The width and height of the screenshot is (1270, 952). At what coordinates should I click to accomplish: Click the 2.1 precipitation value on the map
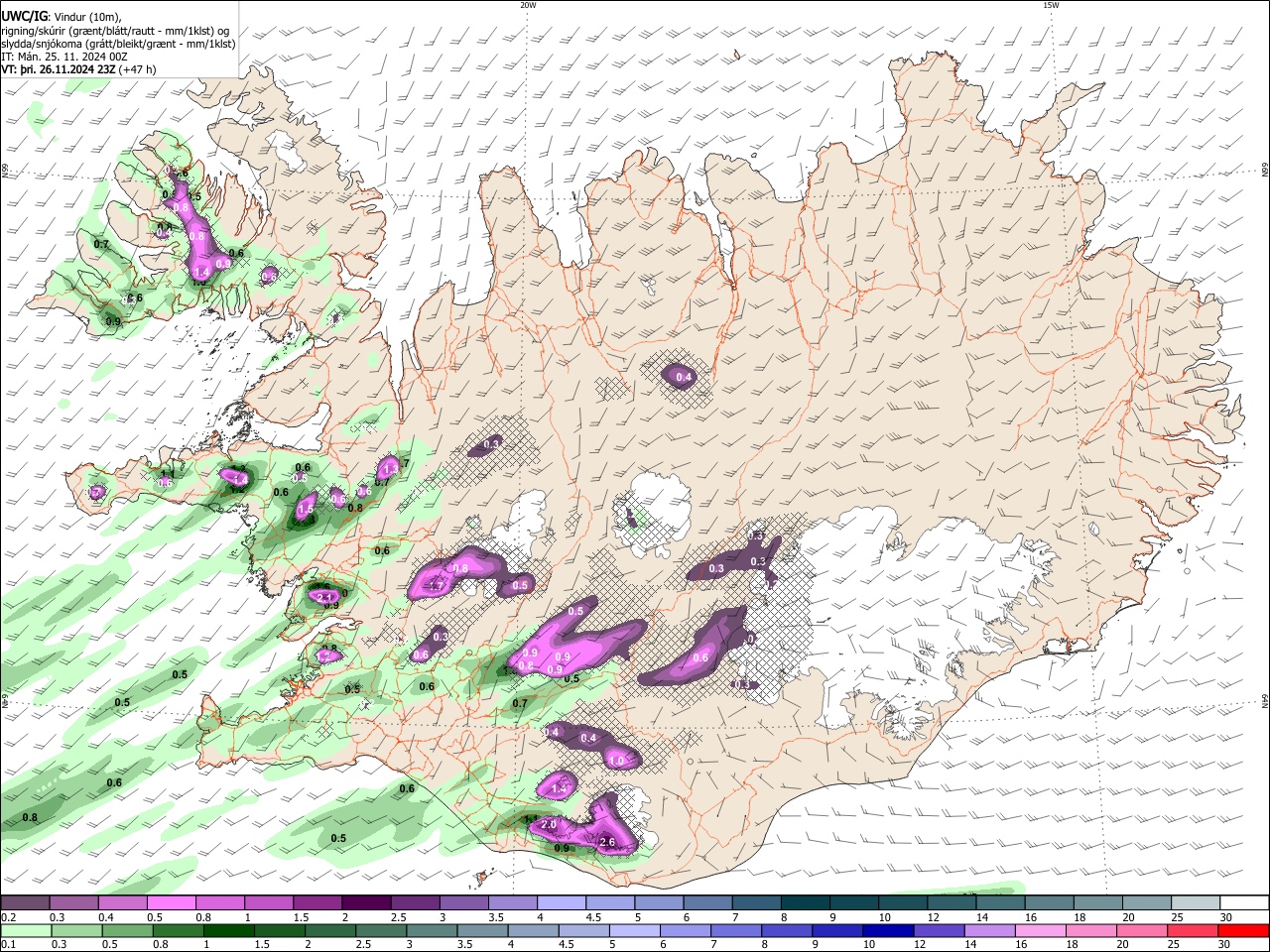click(x=323, y=596)
